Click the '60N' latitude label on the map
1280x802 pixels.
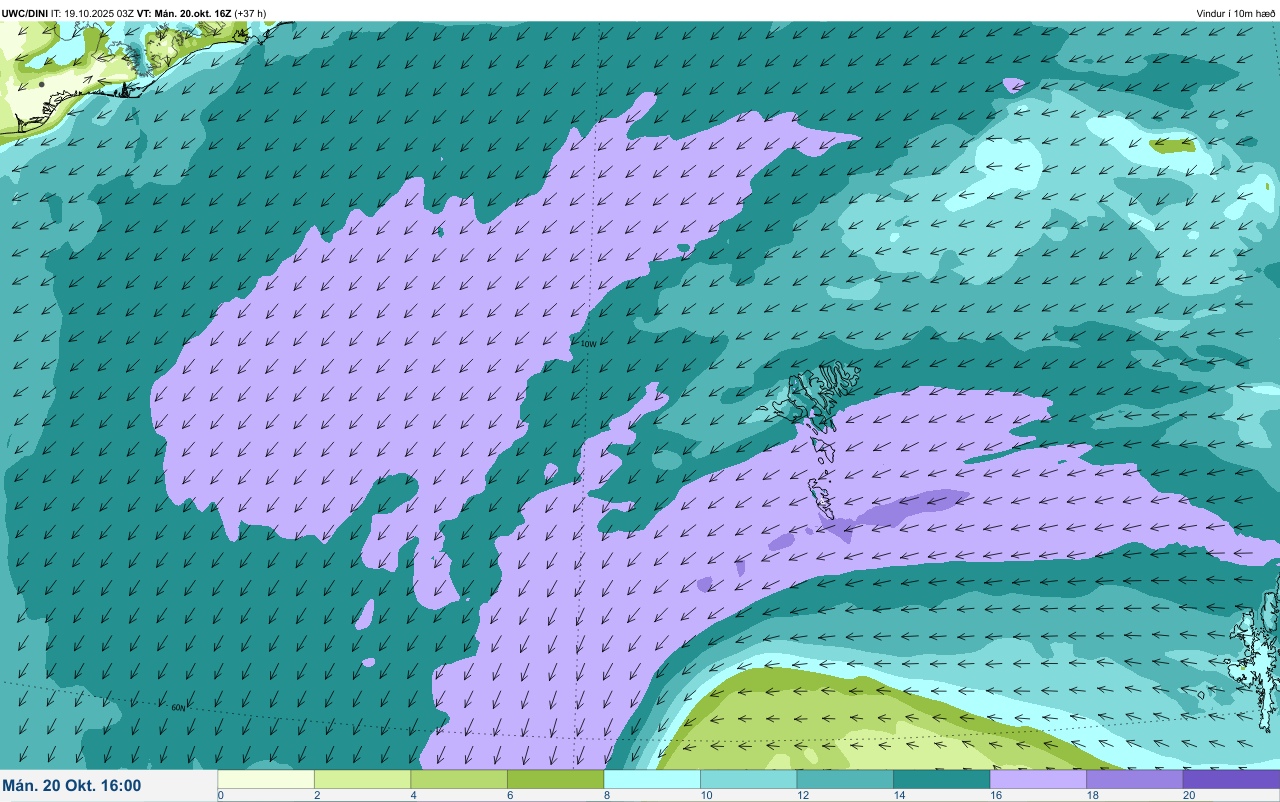(x=178, y=708)
